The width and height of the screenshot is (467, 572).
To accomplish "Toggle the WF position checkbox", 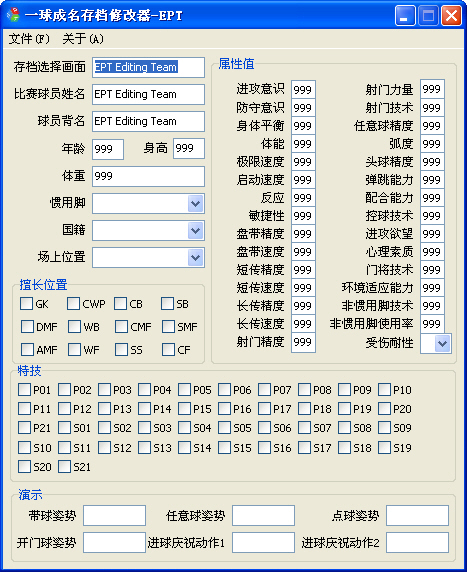I will pyautogui.click(x=74, y=349).
